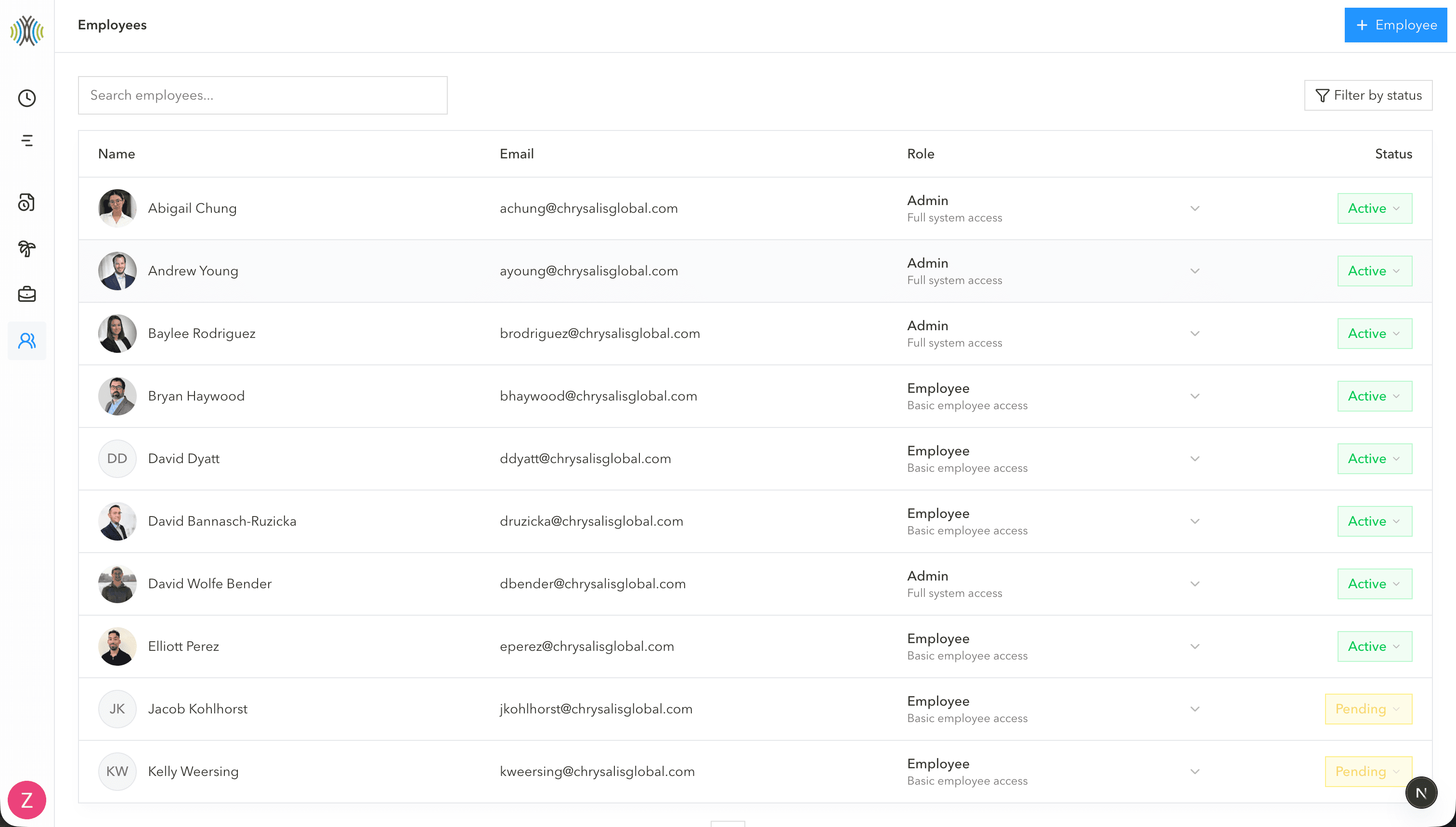
Task: Open the Filter by status menu
Action: 1368,95
